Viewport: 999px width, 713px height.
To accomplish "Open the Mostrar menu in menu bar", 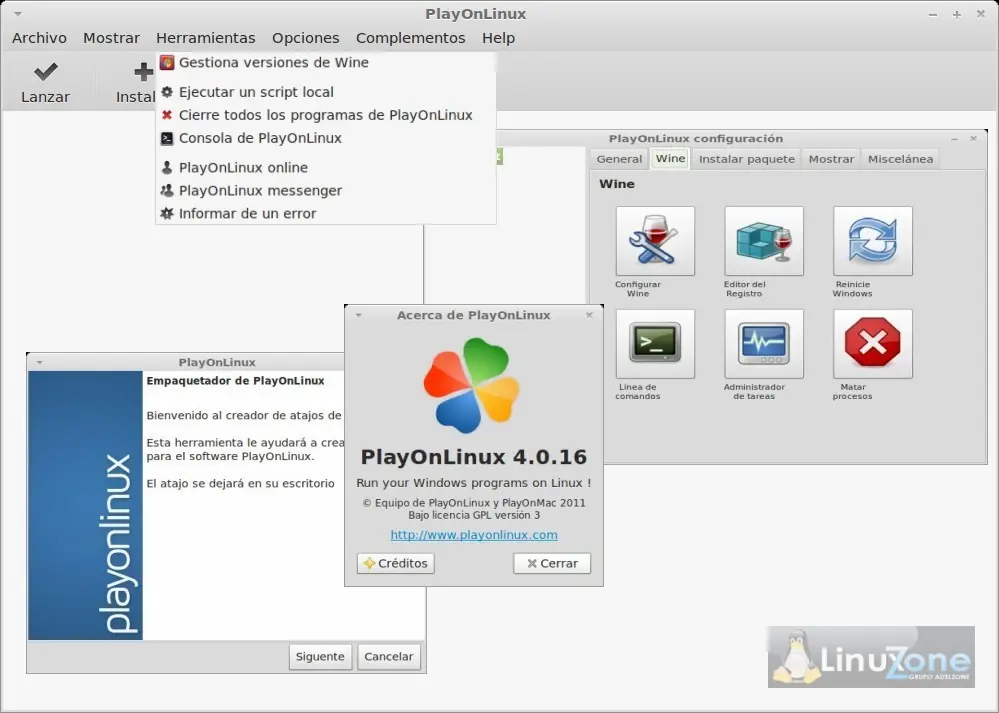I will 111,38.
